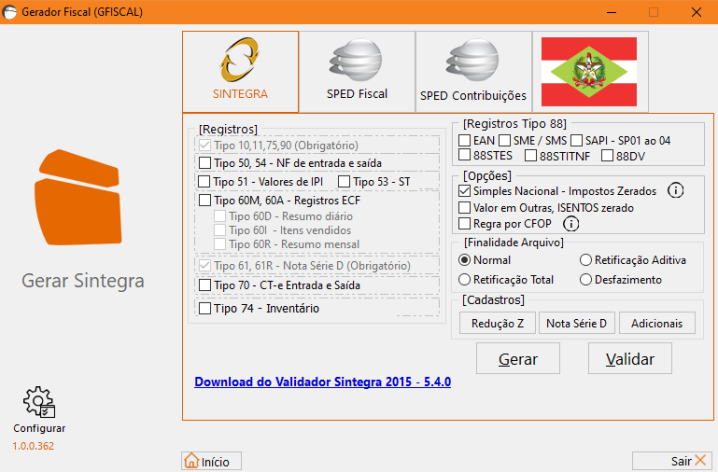Image resolution: width=718 pixels, height=472 pixels.
Task: Open the Santa Catarina flag tab
Action: coord(590,72)
